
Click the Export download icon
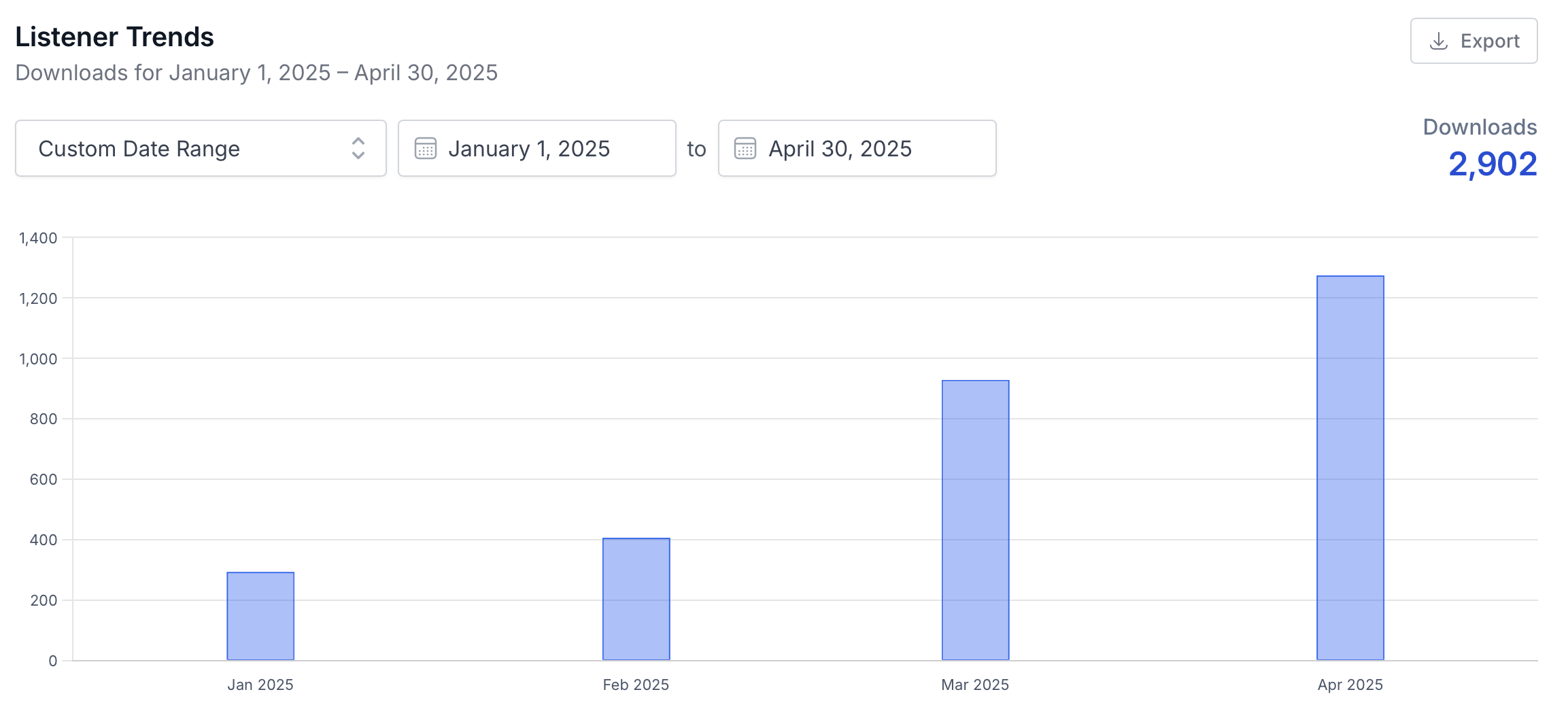pos(1438,41)
